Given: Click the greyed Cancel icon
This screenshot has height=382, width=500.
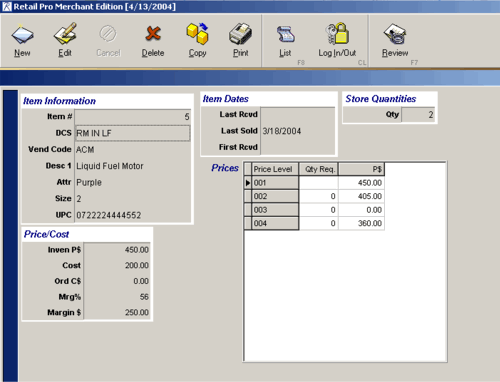Looking at the screenshot, I should (108, 34).
